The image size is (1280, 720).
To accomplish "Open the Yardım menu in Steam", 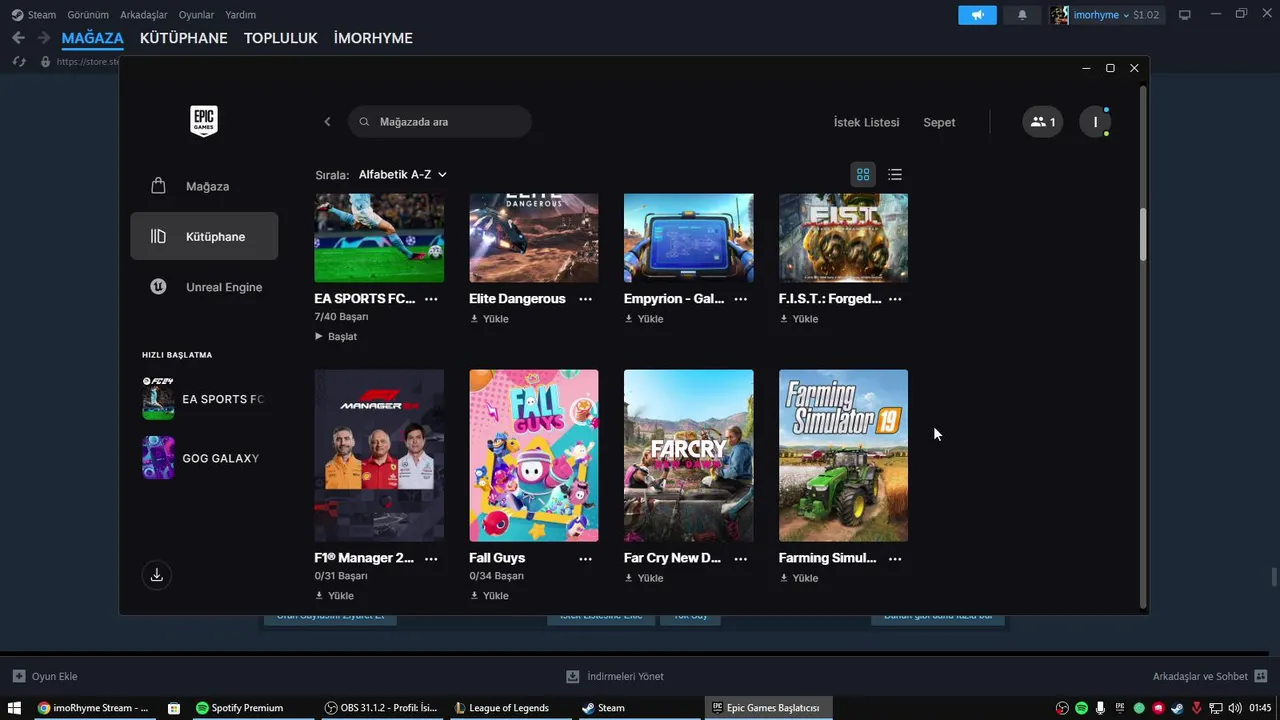I will pos(241,15).
